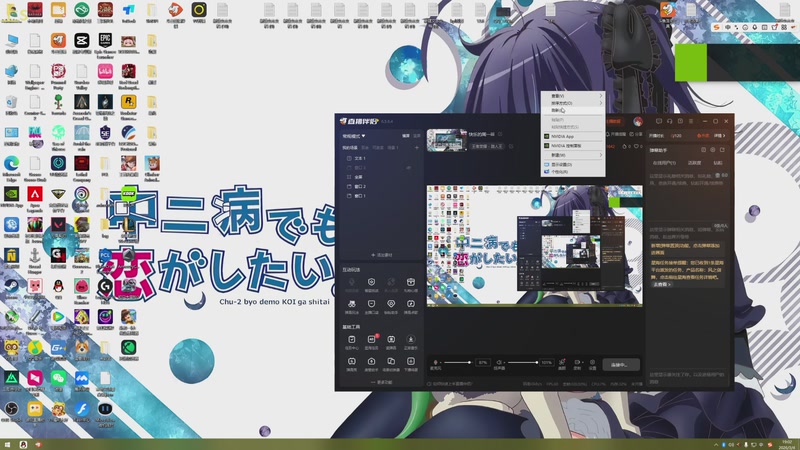Expand 详情 > in stream duration bar
This screenshot has width=800, height=450.
pyautogui.click(x=719, y=136)
